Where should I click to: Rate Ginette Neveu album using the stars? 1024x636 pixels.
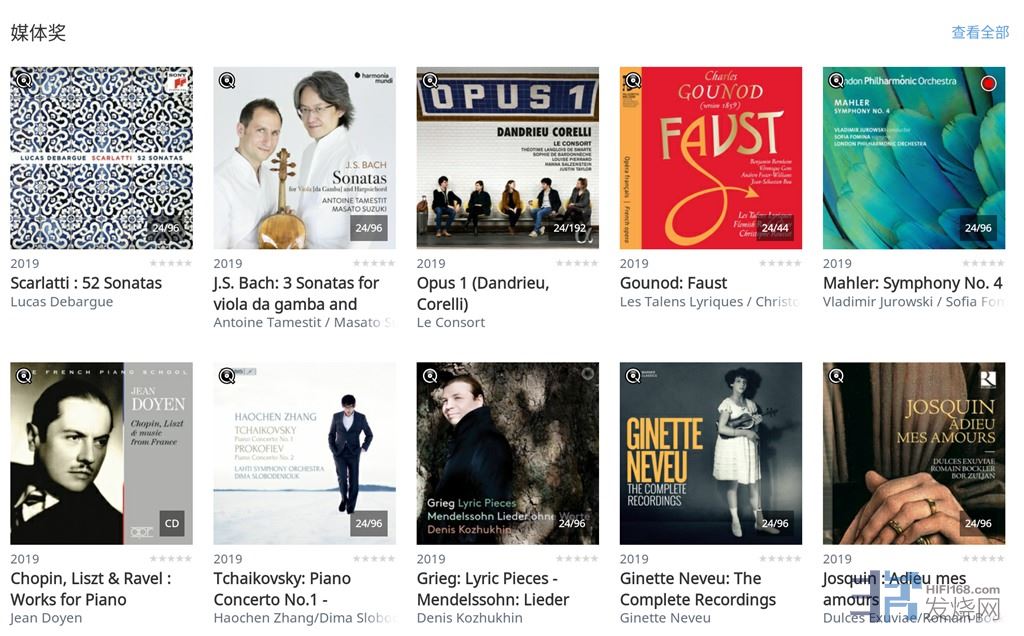coord(780,559)
